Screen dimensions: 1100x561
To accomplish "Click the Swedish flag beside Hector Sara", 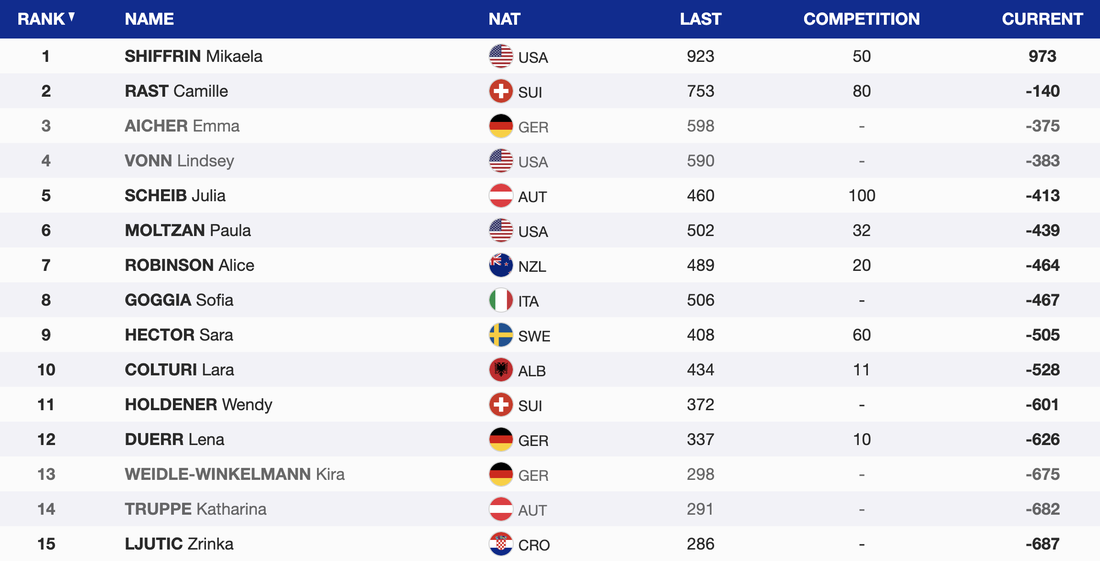I will (x=501, y=335).
